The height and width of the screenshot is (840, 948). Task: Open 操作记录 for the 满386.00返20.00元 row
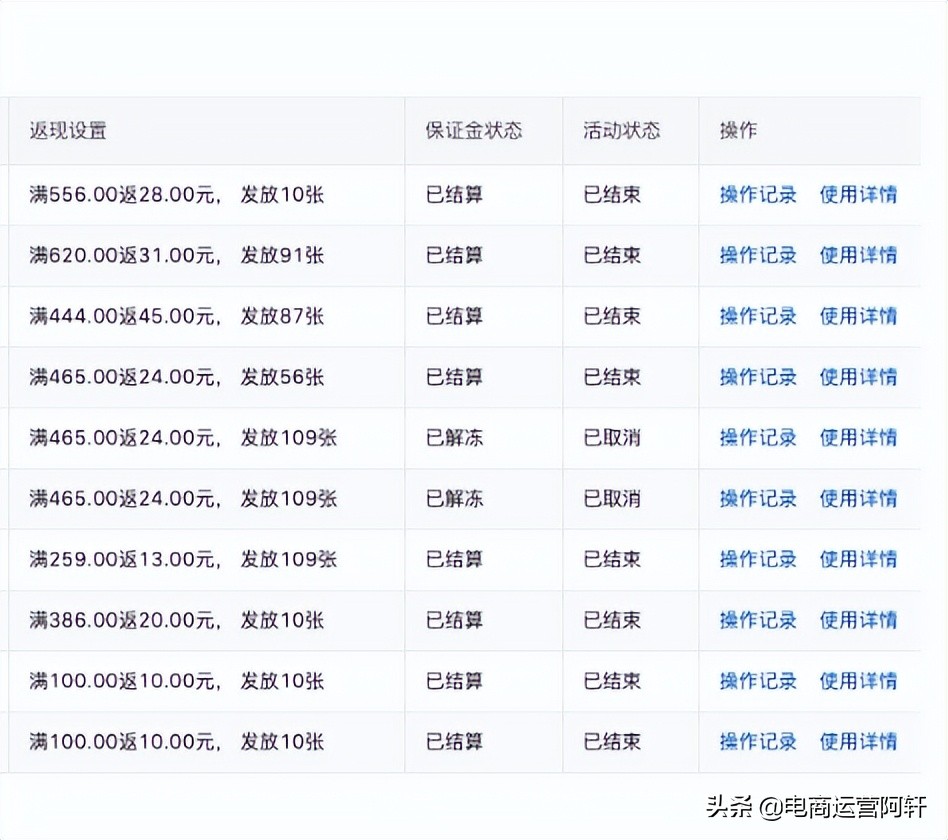(757, 620)
